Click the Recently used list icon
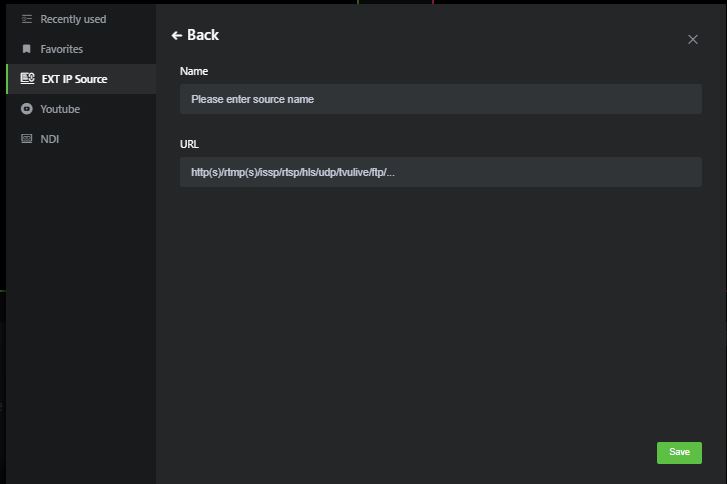This screenshot has width=727, height=484. (x=27, y=19)
